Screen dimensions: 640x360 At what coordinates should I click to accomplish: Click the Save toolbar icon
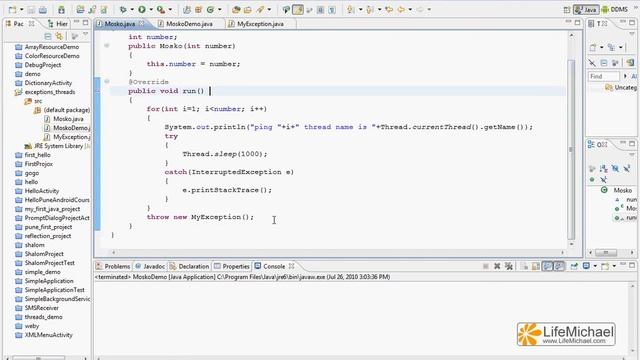click(x=31, y=9)
